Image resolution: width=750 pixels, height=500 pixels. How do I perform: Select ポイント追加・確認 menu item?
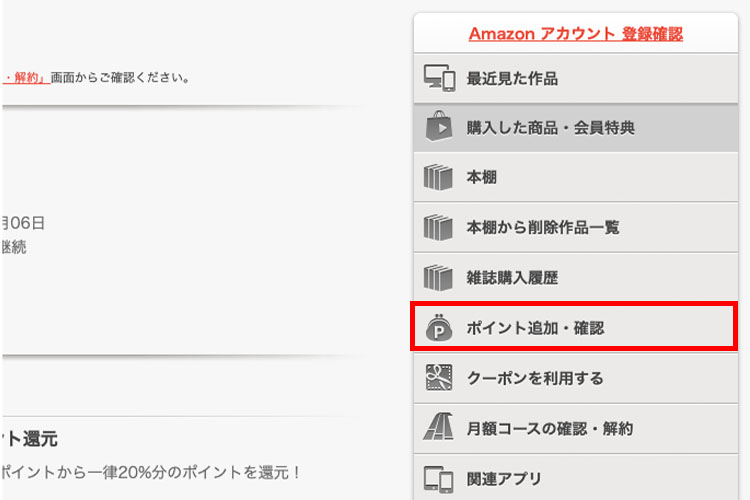coord(535,328)
